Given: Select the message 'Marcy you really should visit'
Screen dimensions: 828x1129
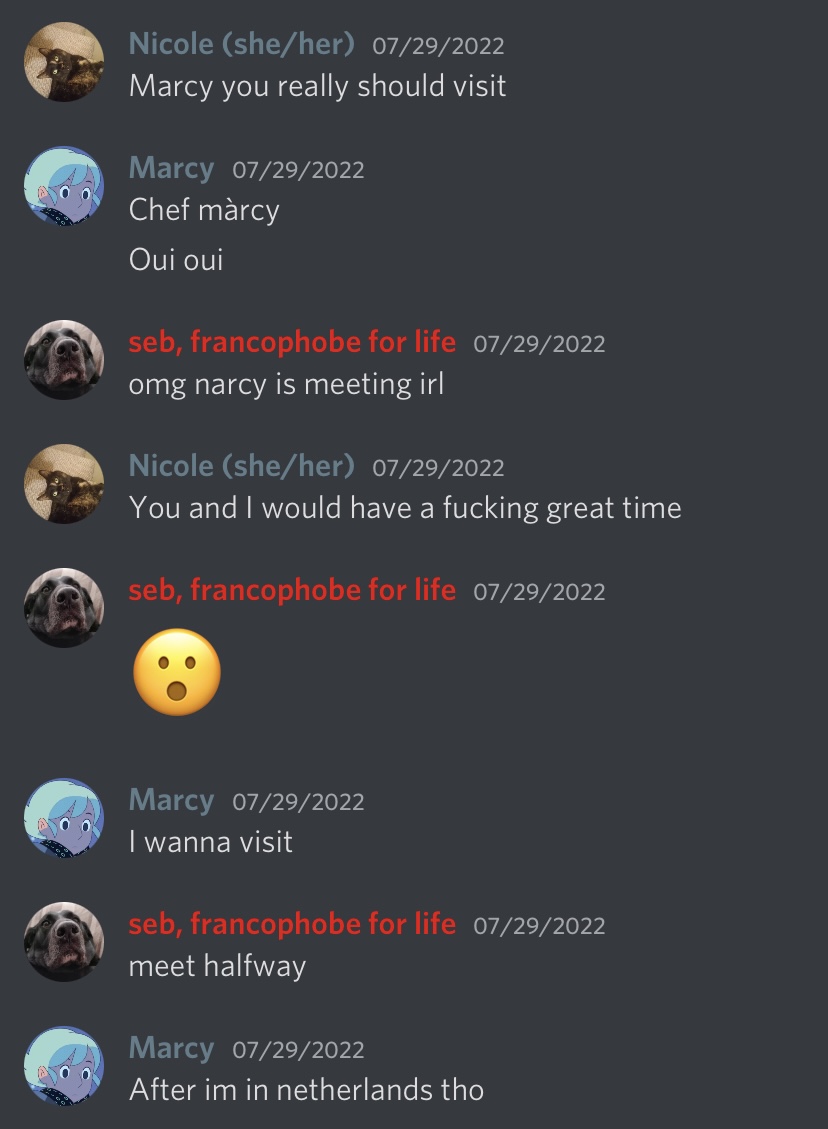Looking at the screenshot, I should coord(318,87).
